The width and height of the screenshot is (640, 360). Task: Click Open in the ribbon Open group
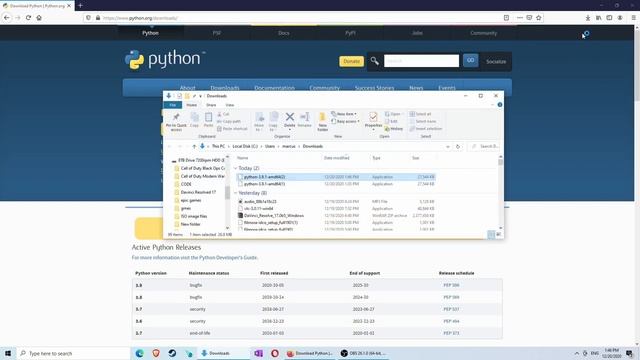point(393,114)
